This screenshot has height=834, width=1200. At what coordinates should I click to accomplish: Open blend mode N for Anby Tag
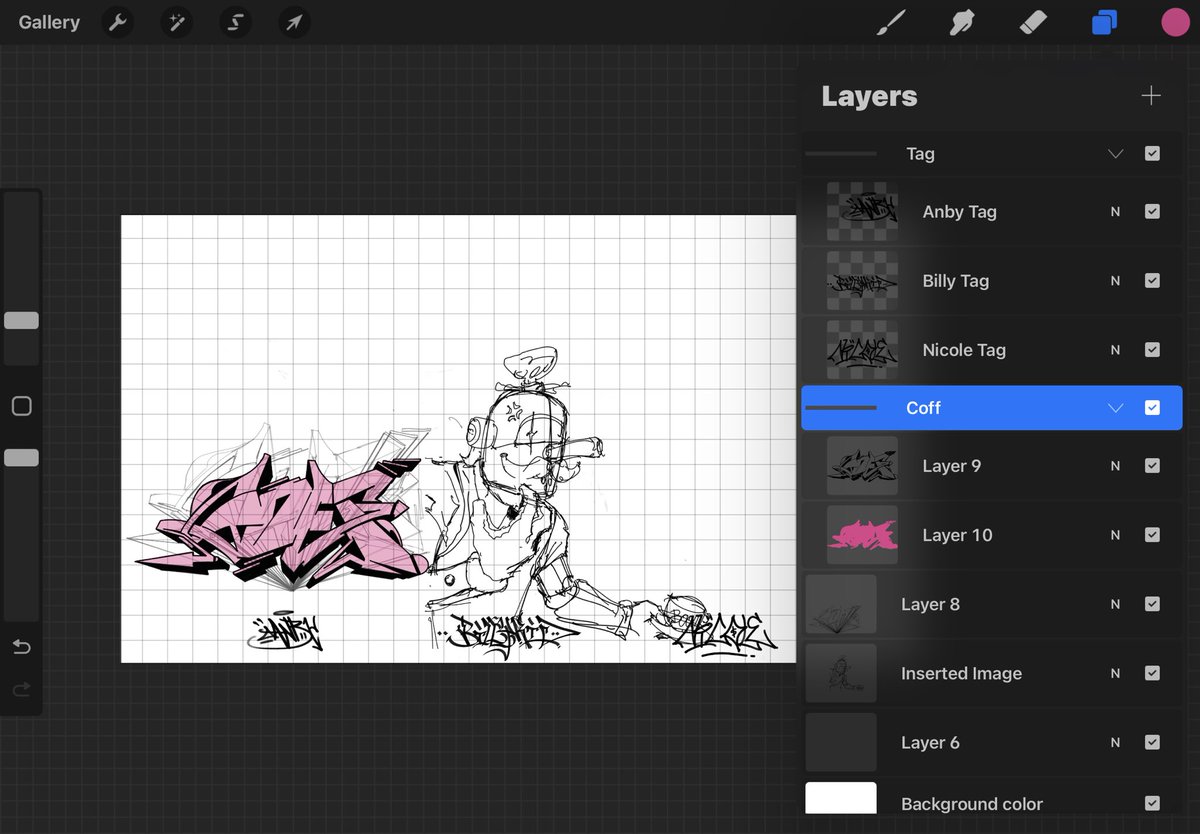1115,212
